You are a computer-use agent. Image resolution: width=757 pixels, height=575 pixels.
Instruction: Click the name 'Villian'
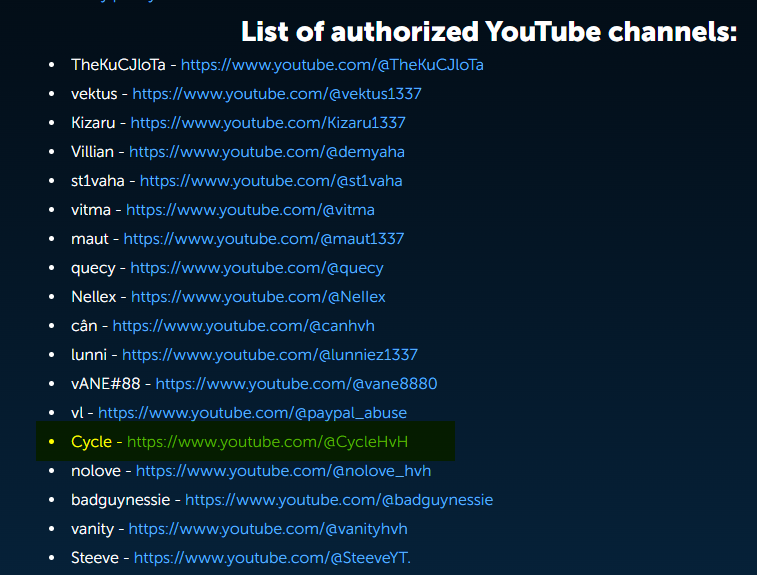(92, 152)
